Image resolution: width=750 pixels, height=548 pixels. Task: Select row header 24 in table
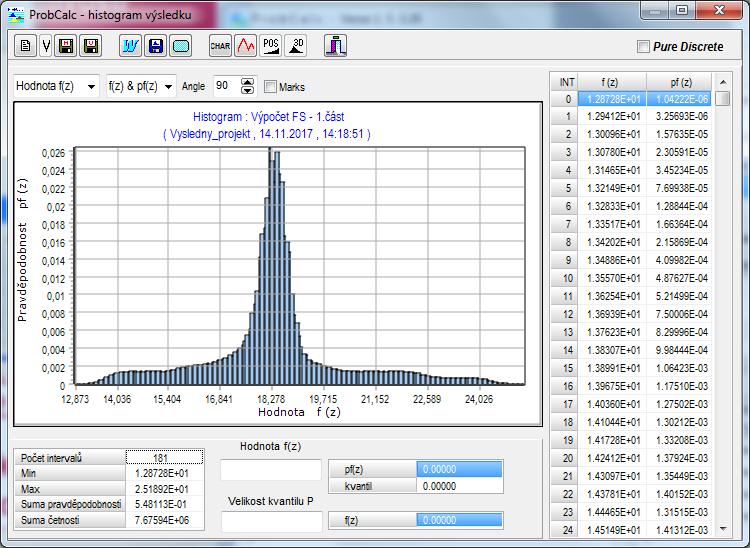564,530
